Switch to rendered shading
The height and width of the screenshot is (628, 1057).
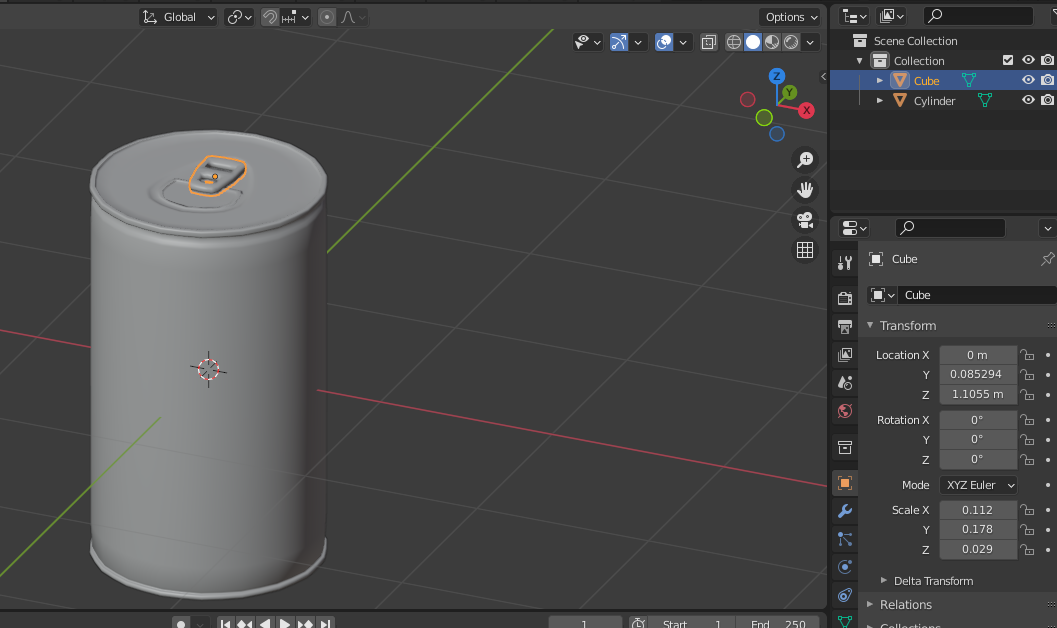click(x=791, y=42)
